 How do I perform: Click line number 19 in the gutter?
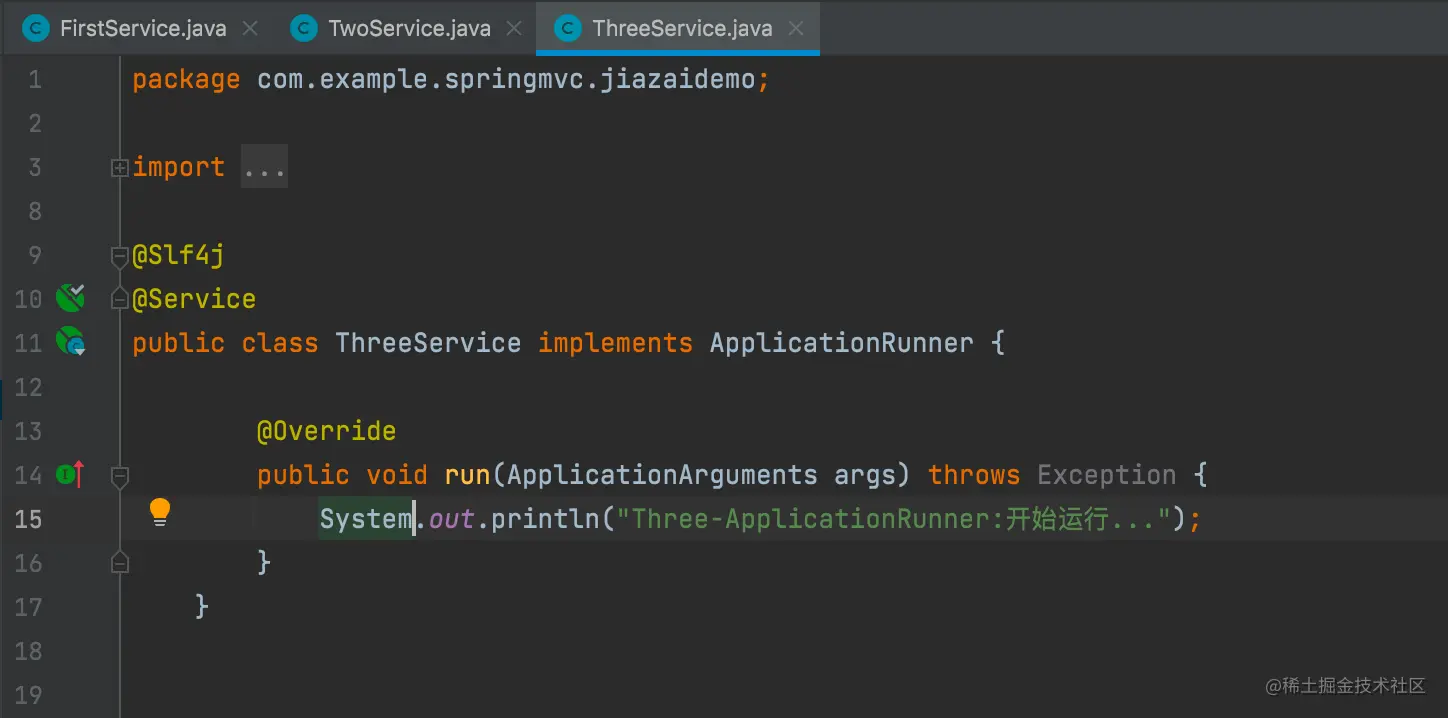pyautogui.click(x=29, y=695)
